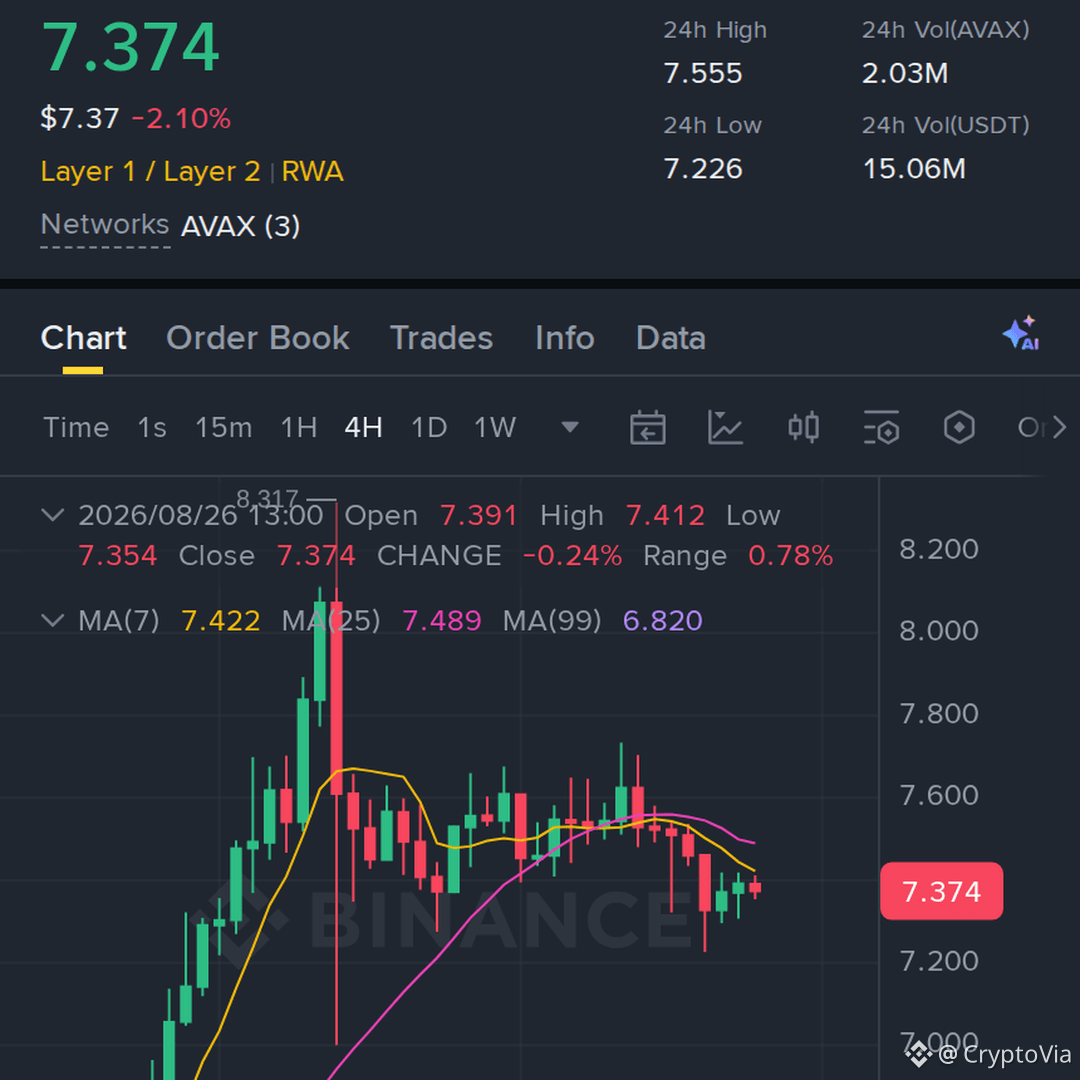The height and width of the screenshot is (1080, 1080).
Task: Open the AI assistant sparkle icon
Action: tap(1021, 333)
